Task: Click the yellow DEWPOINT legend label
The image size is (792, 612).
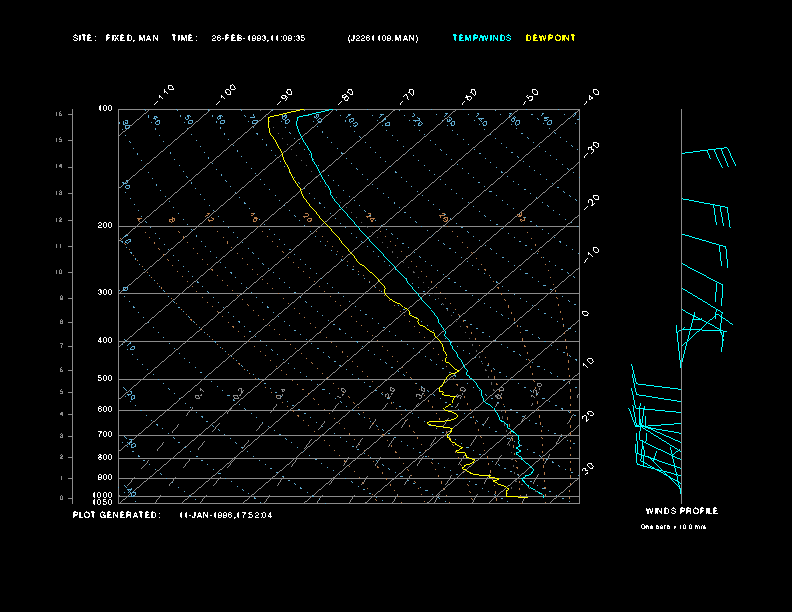Action: (x=551, y=38)
